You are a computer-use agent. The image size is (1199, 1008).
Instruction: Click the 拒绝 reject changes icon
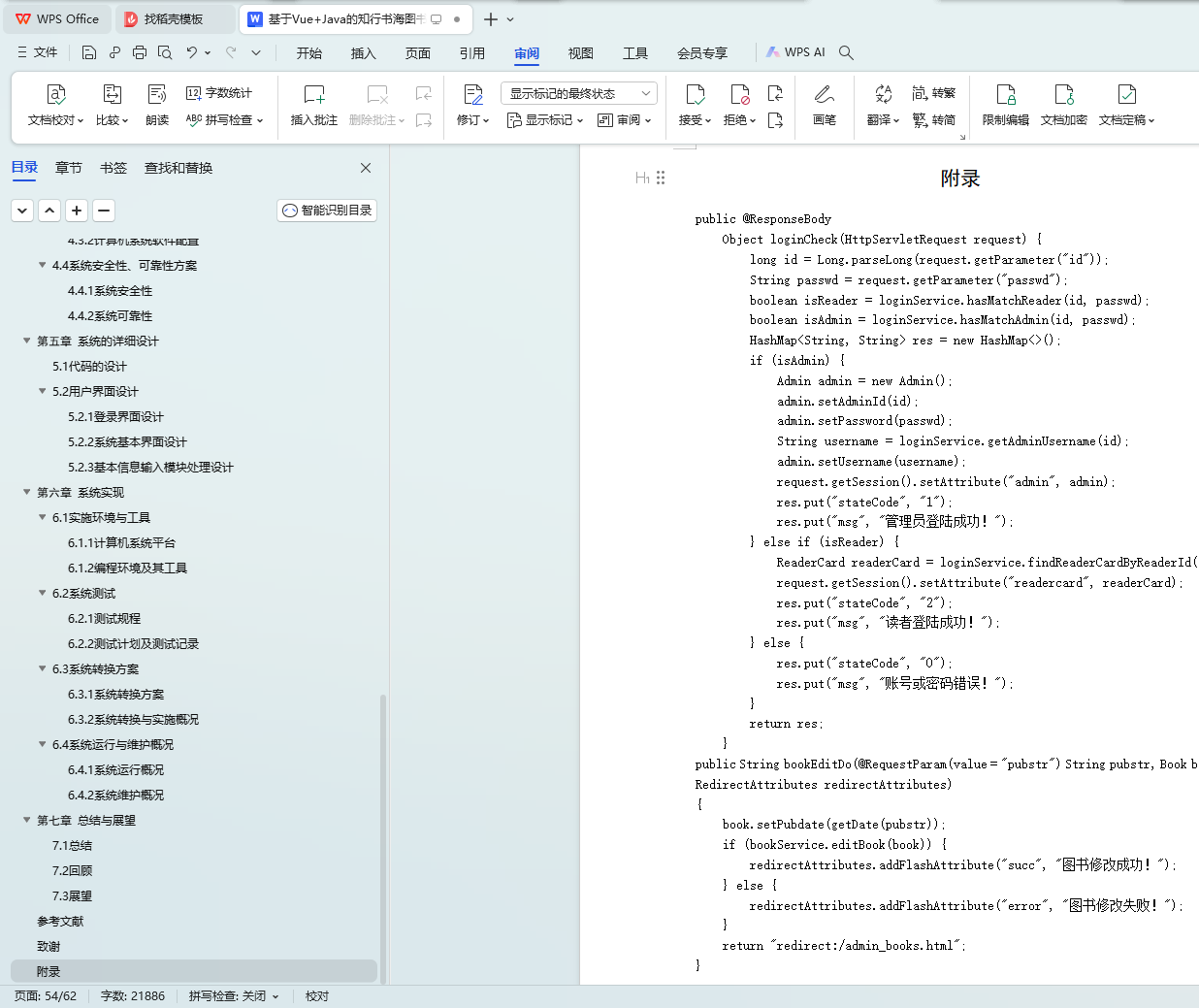click(x=739, y=95)
